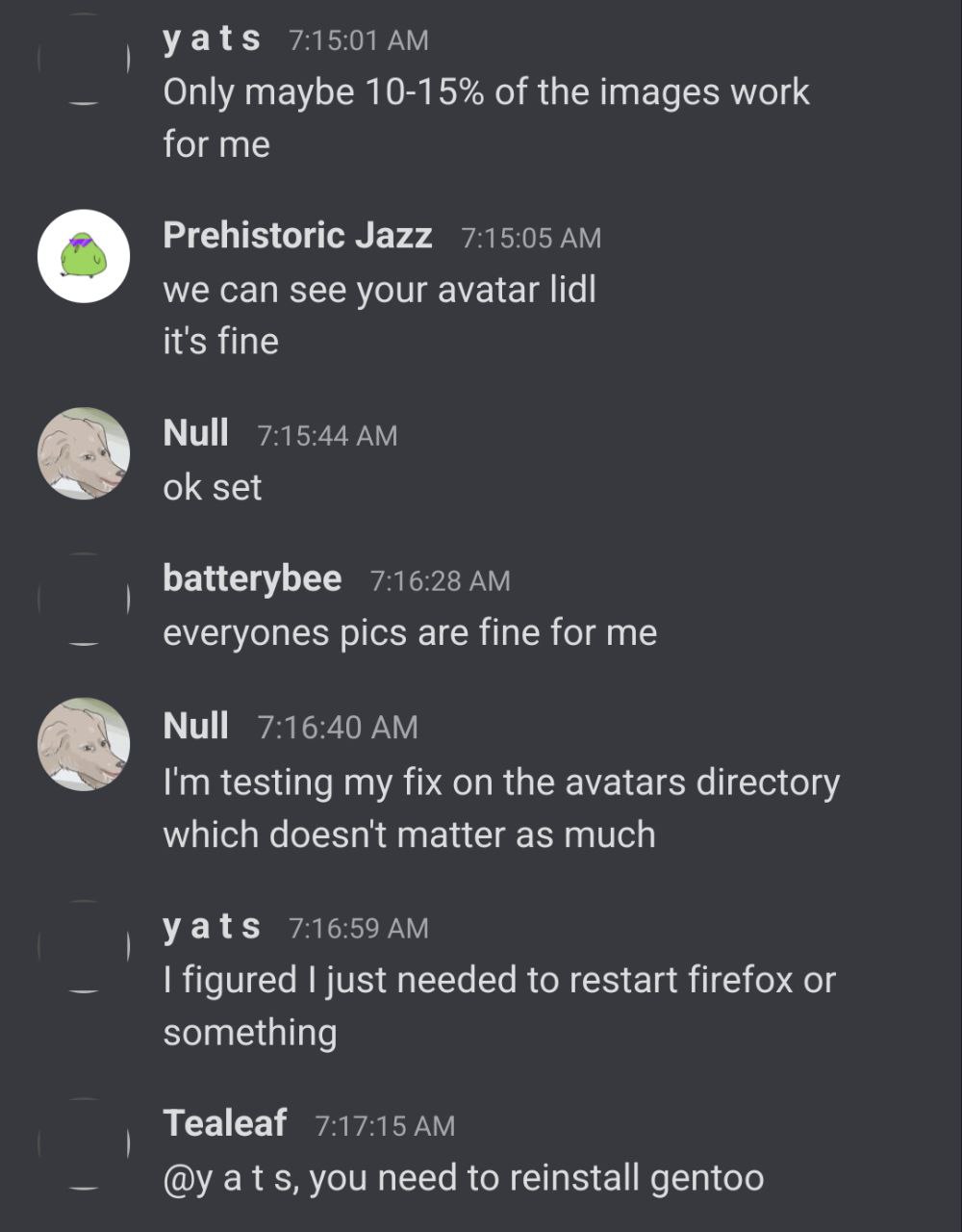Click the "ok set" message text
The image size is (962, 1232).
213,487
